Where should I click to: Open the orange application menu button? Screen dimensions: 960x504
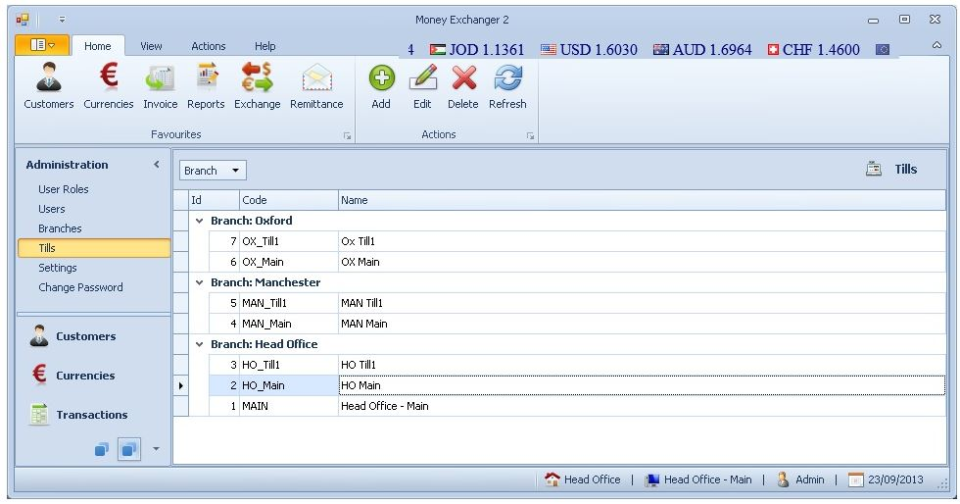(x=42, y=45)
